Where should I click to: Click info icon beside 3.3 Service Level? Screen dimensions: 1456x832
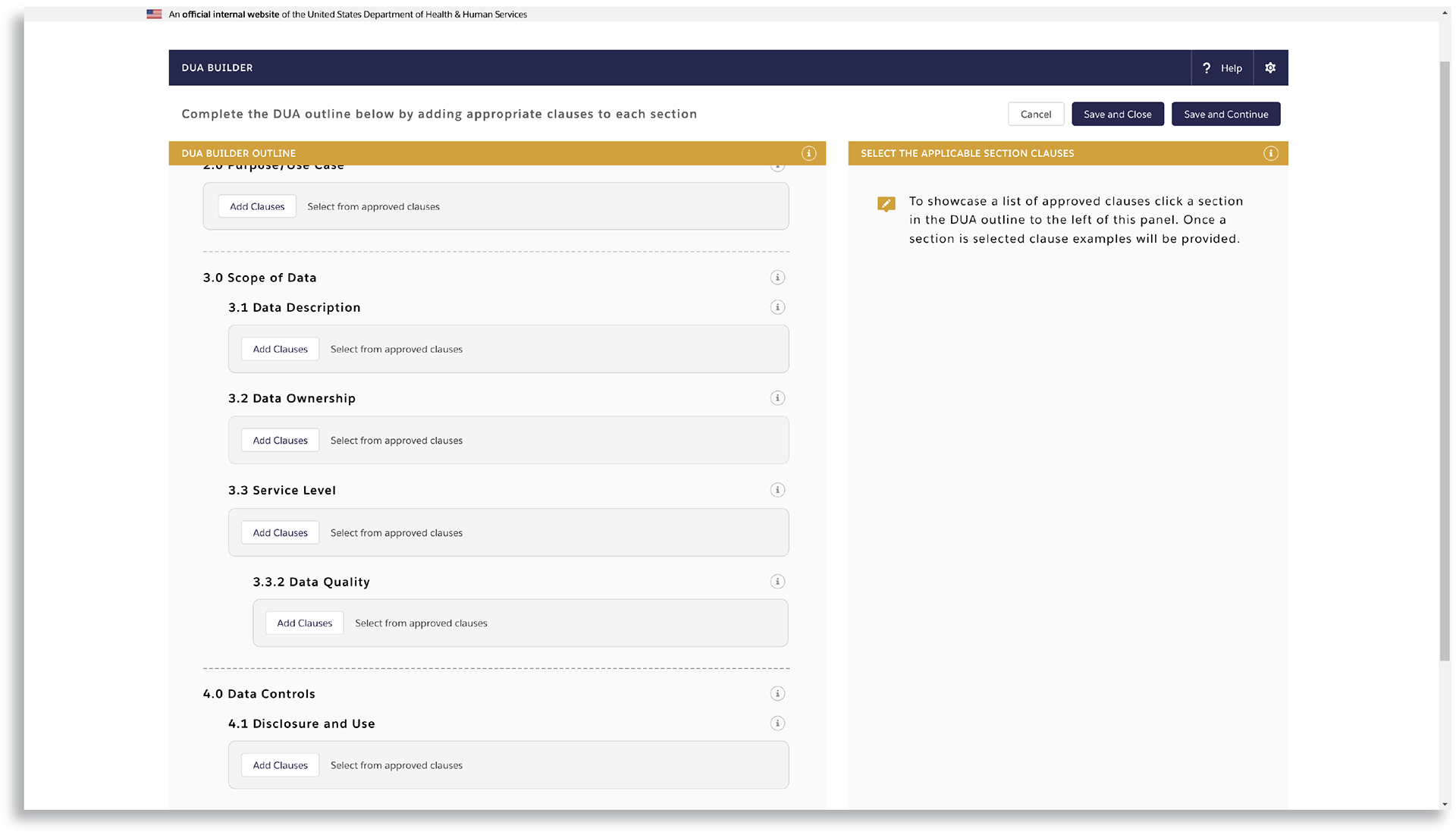[777, 490]
